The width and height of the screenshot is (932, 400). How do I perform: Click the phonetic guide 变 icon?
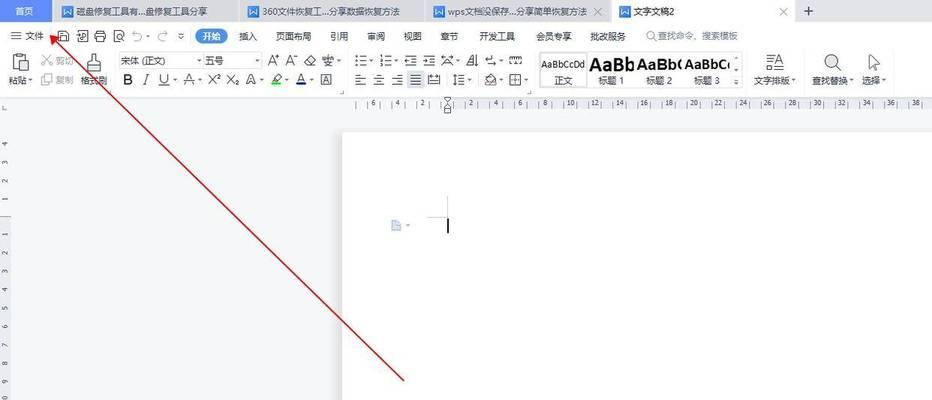point(329,60)
